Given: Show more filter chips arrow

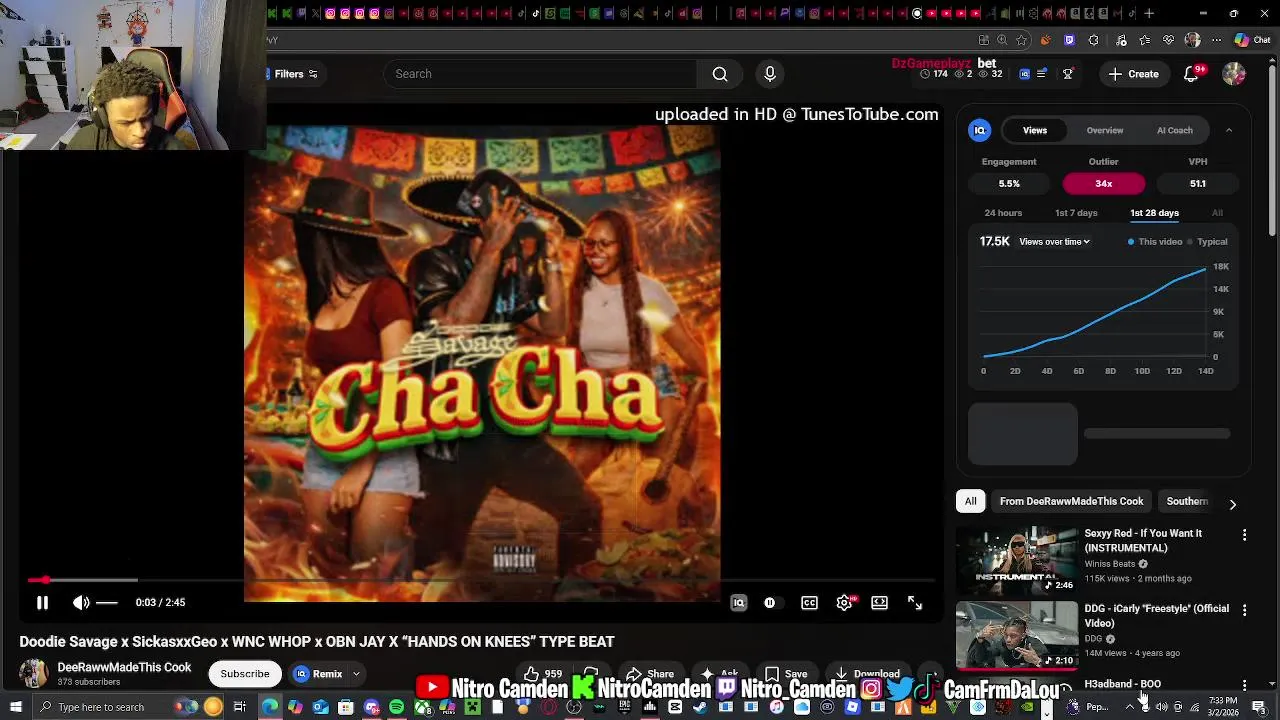Looking at the screenshot, I should click(1232, 504).
